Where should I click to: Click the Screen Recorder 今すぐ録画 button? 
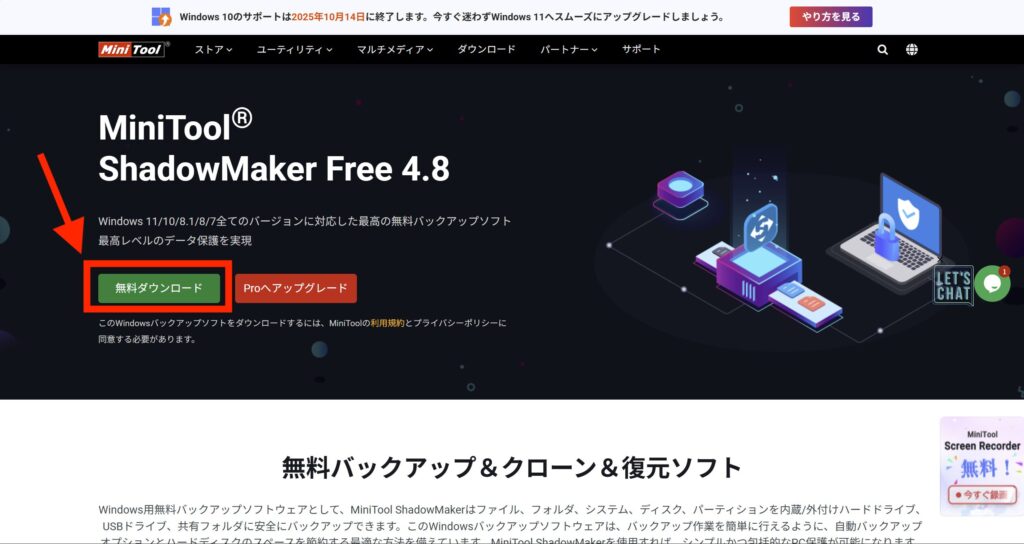coord(981,495)
